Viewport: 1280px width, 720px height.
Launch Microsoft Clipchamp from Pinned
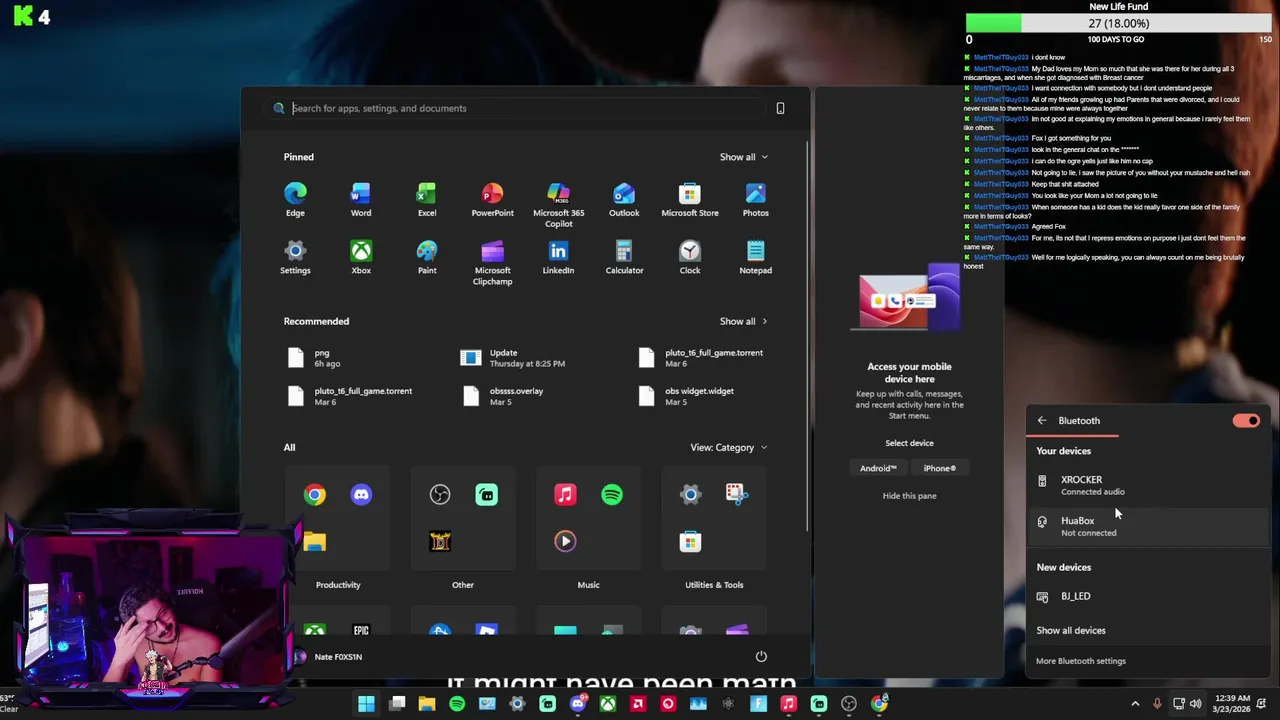492,262
